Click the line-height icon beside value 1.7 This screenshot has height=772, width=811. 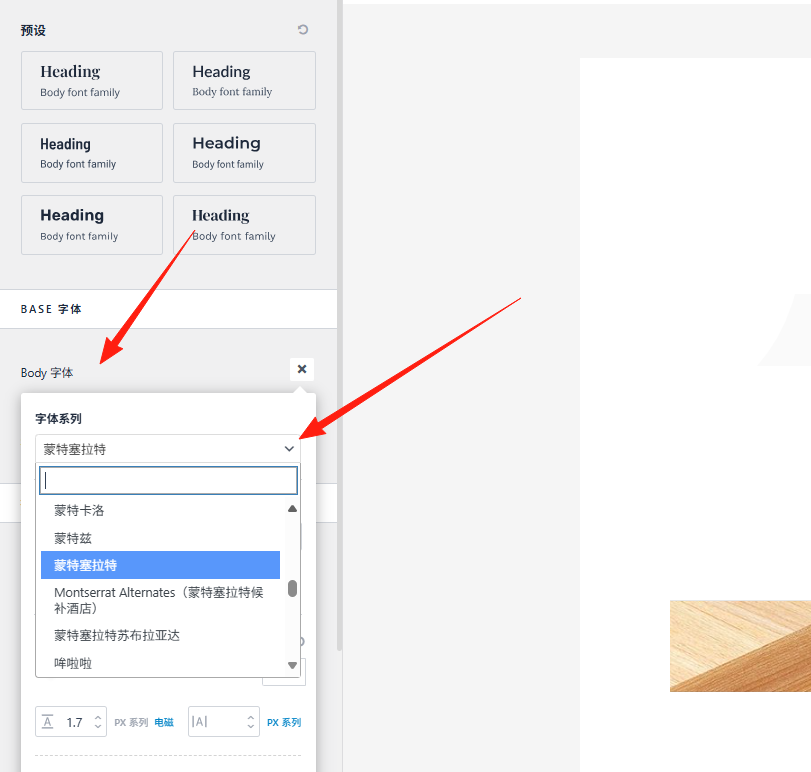(x=46, y=722)
